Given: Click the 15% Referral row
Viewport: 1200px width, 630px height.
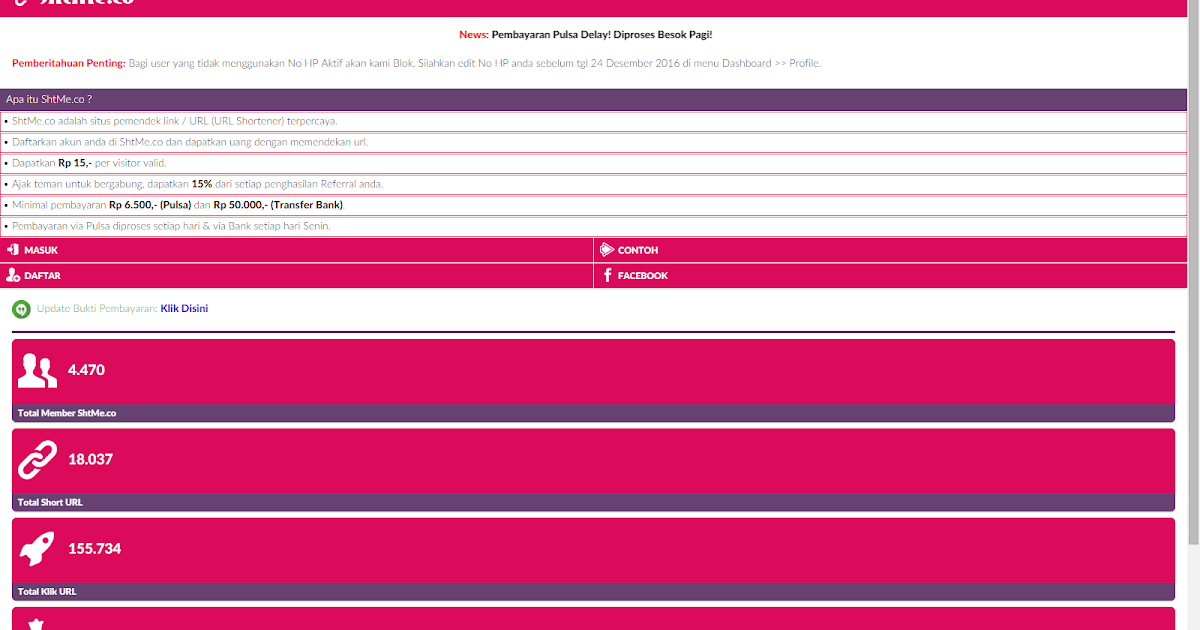Looking at the screenshot, I should click(x=593, y=184).
